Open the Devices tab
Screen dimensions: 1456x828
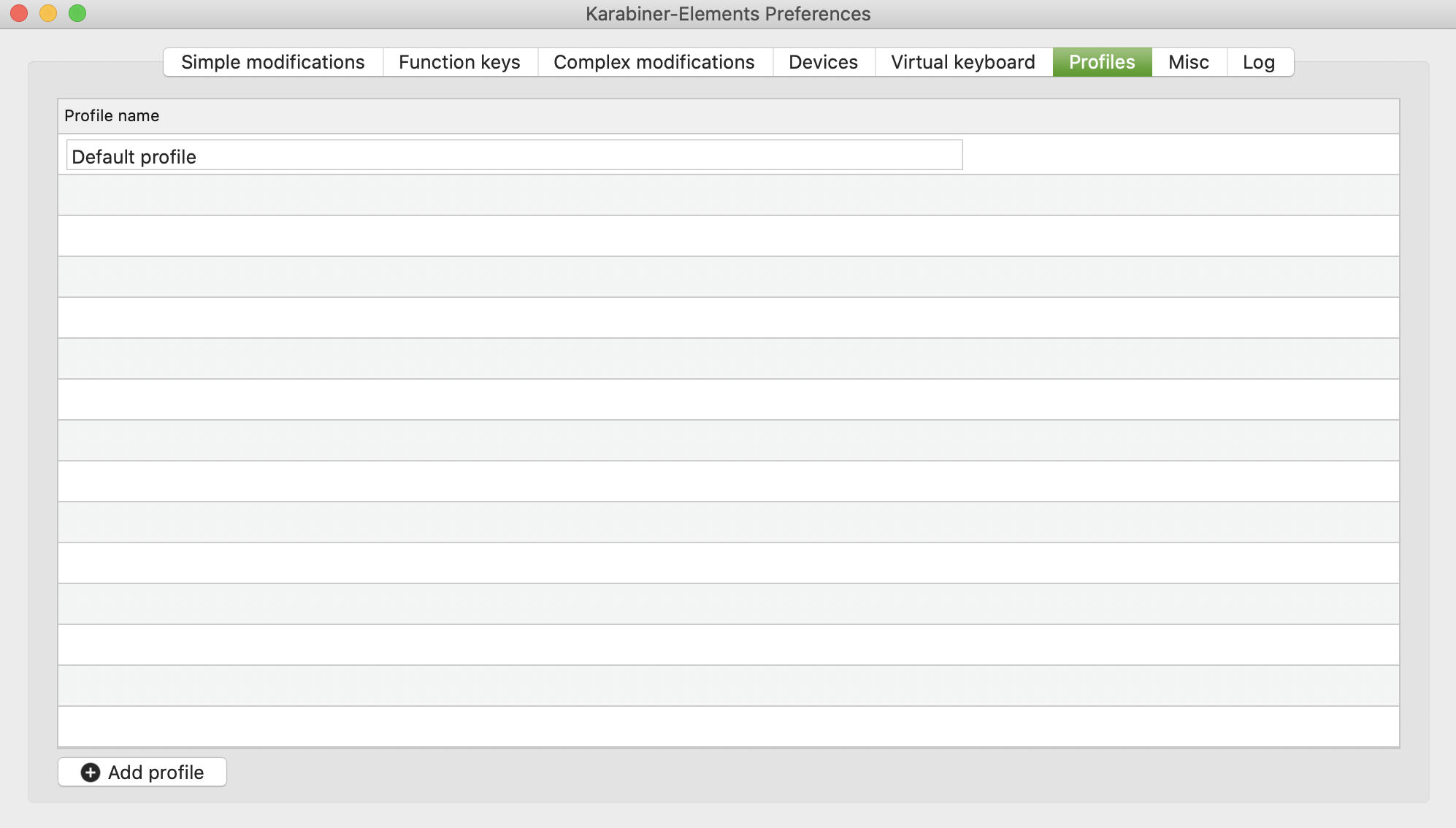pos(823,62)
